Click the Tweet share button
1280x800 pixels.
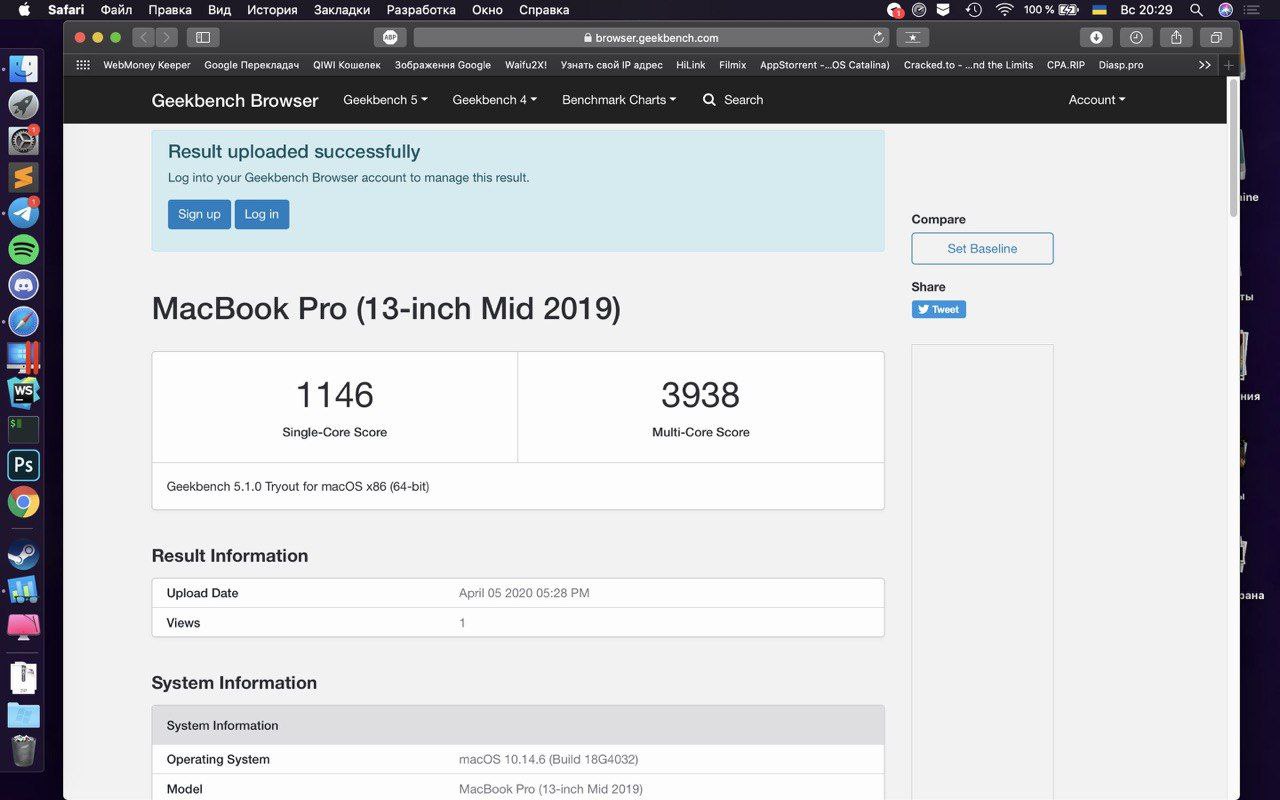tap(938, 310)
